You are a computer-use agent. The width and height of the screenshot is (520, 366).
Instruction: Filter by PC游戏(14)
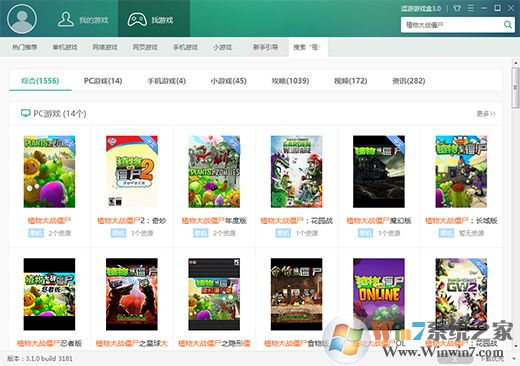pyautogui.click(x=103, y=81)
